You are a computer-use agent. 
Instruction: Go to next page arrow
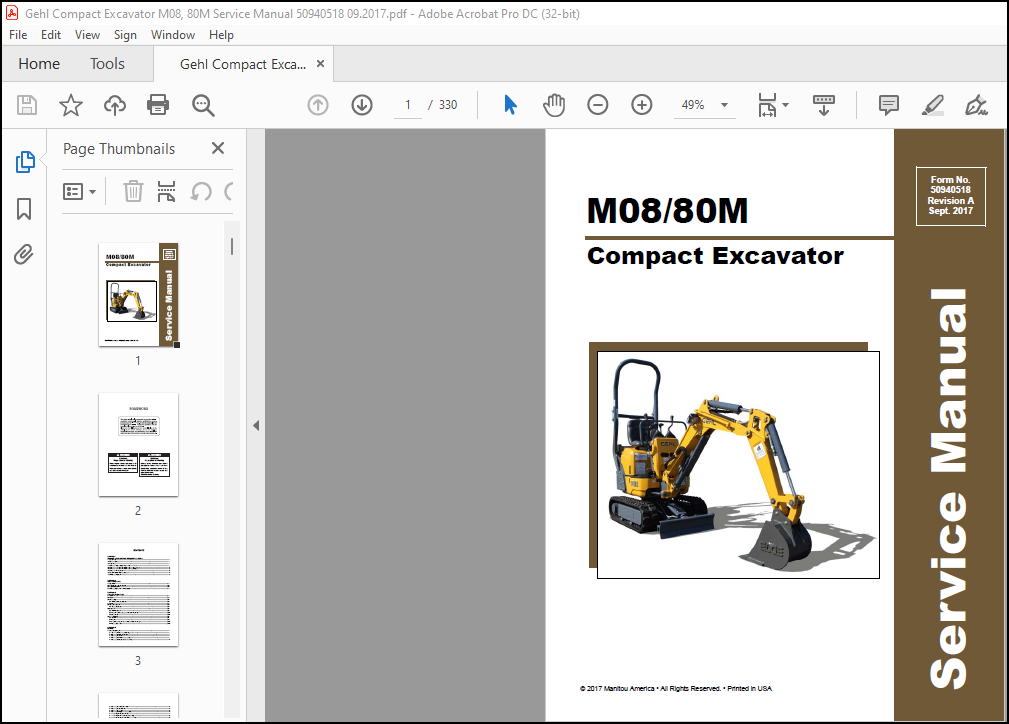(362, 104)
